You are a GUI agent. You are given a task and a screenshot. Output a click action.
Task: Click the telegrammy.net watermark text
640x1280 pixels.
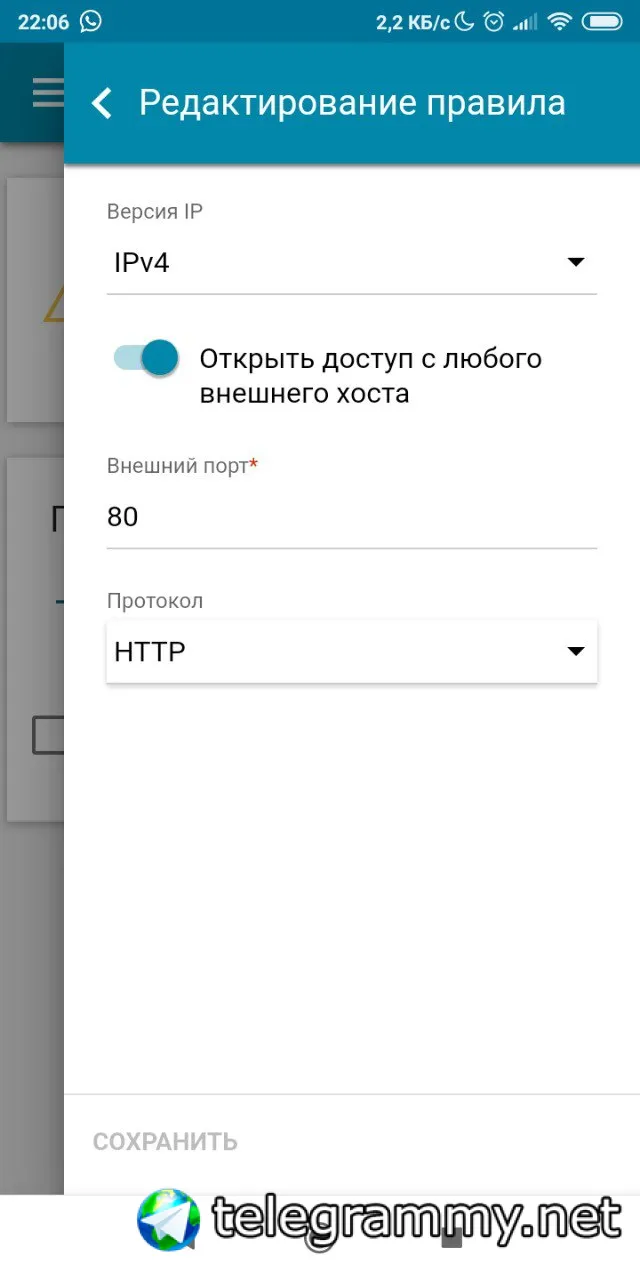418,1218
